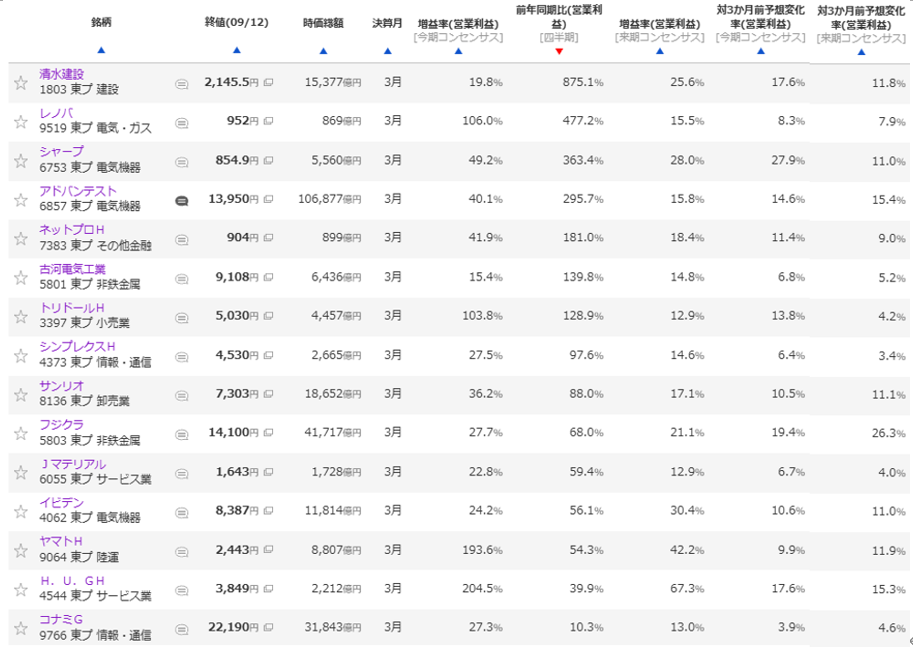
Task: Sort by 時価総額 using its column arrow
Action: click(323, 51)
